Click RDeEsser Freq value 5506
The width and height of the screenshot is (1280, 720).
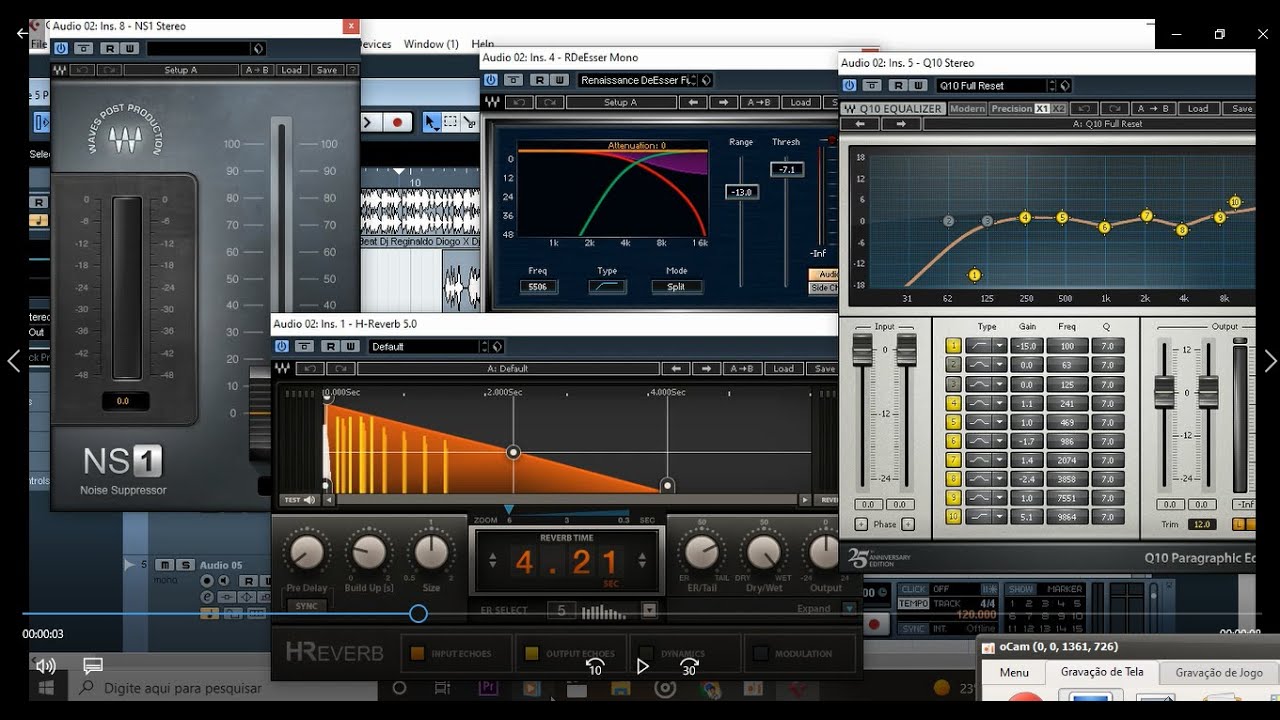click(538, 287)
